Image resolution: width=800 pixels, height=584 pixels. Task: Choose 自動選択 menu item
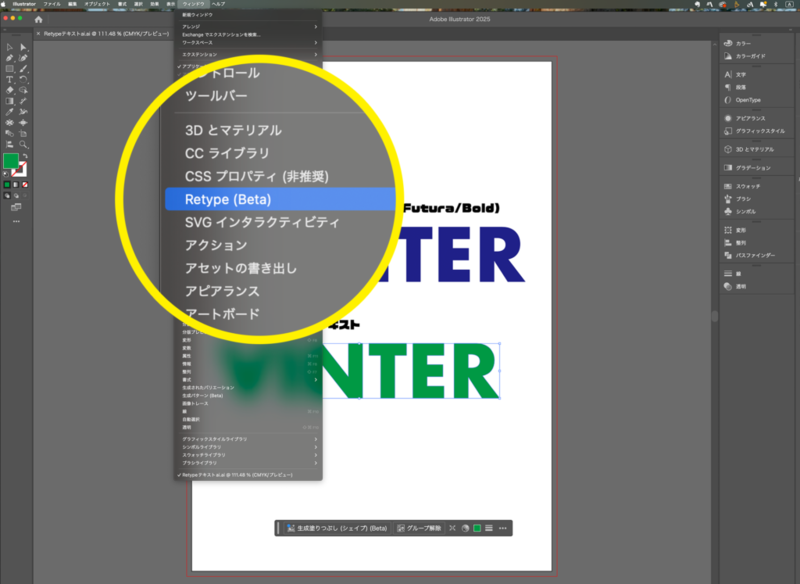248,419
